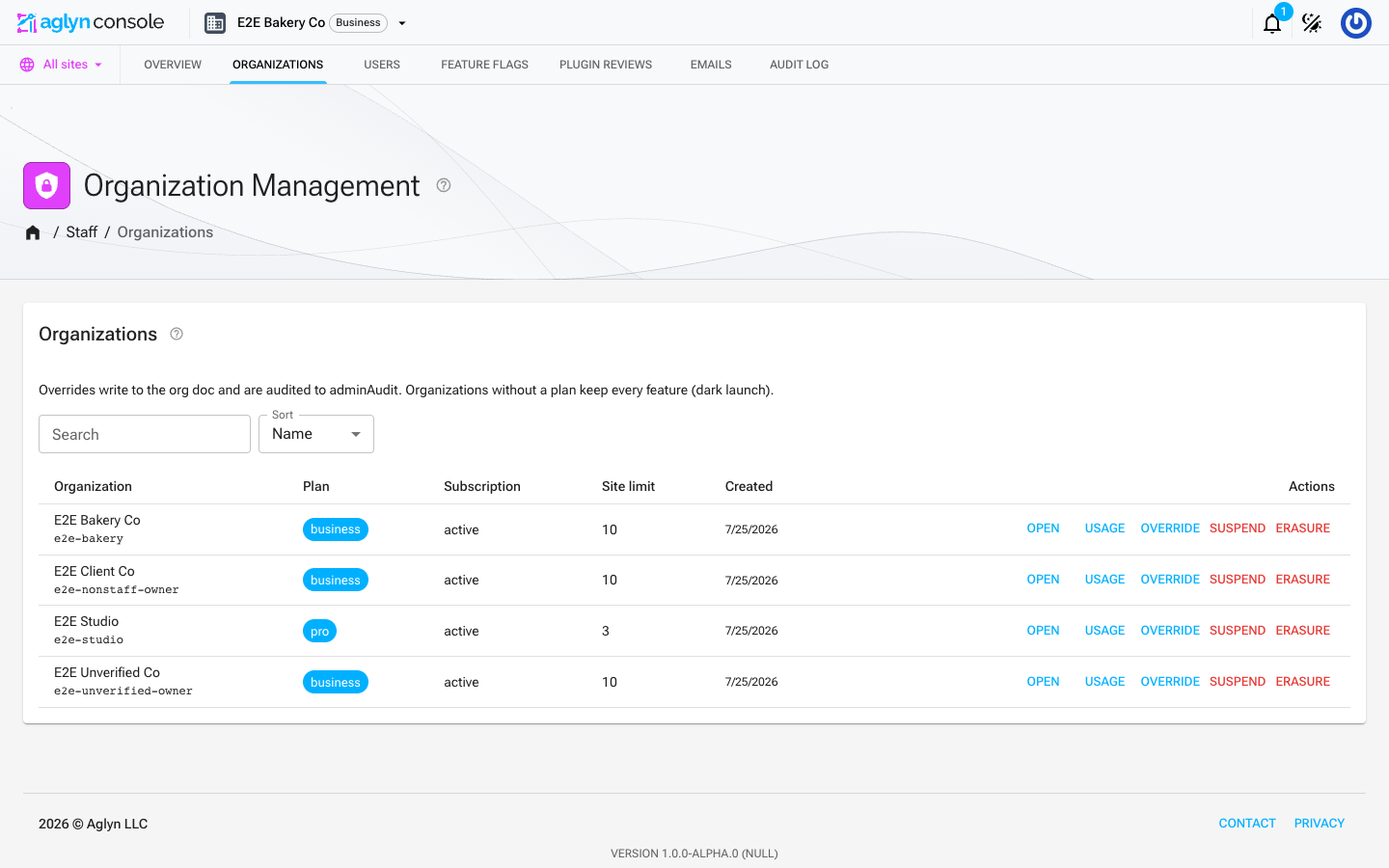Start erasure for E2E Client Co
The height and width of the screenshot is (868, 1389).
(x=1302, y=580)
